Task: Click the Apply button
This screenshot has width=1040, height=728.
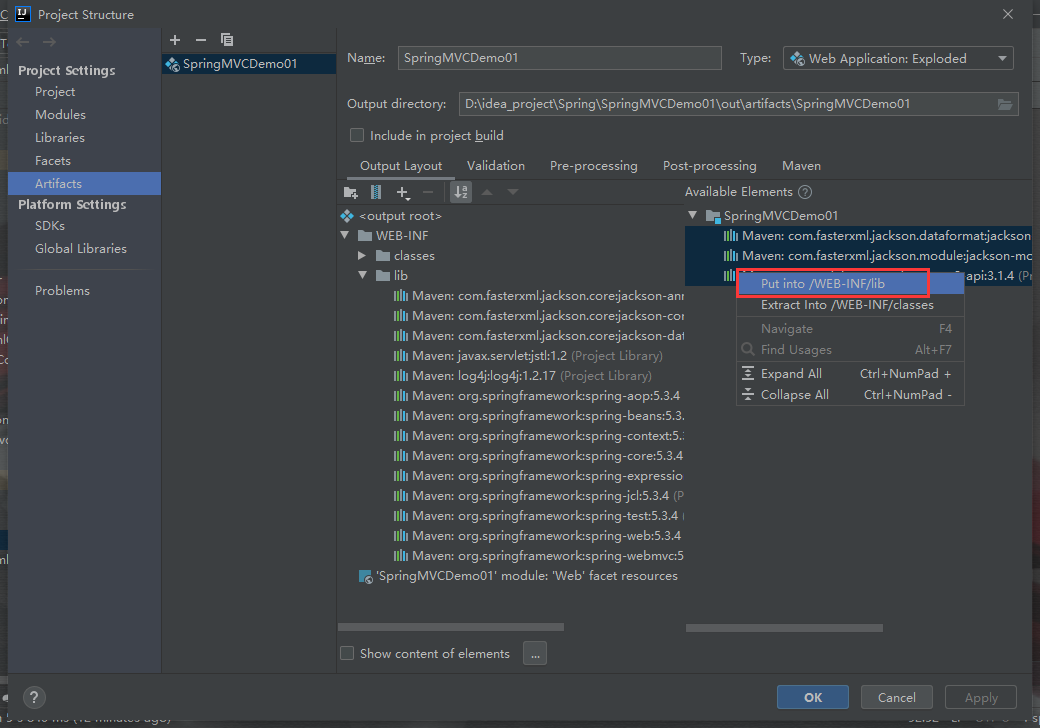Action: (x=981, y=698)
